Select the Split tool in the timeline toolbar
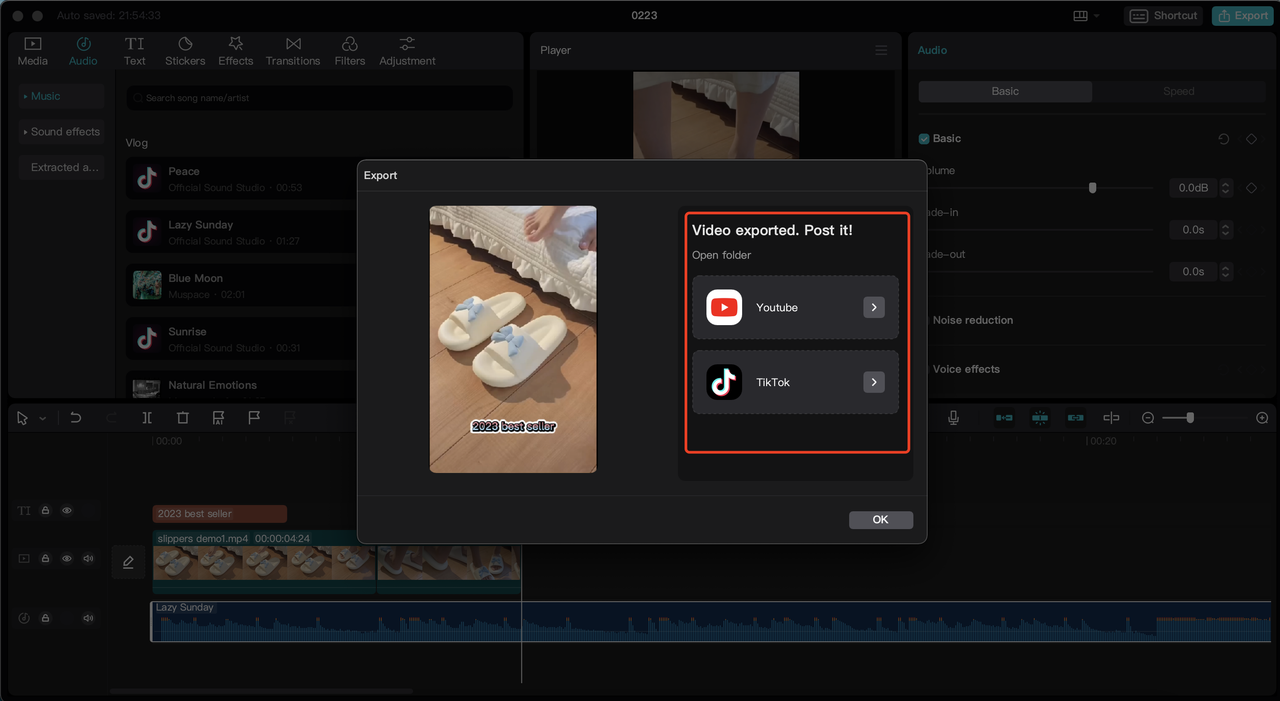This screenshot has height=701, width=1280. 147,417
